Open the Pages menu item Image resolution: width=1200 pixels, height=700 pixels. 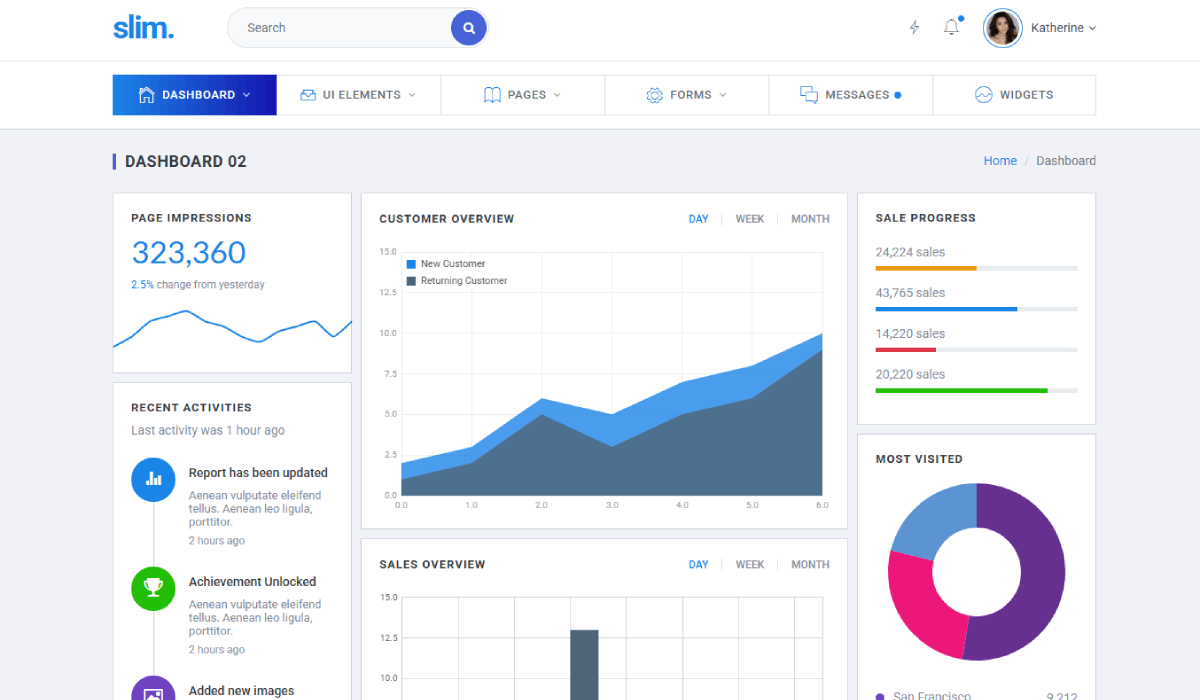pyautogui.click(x=523, y=95)
